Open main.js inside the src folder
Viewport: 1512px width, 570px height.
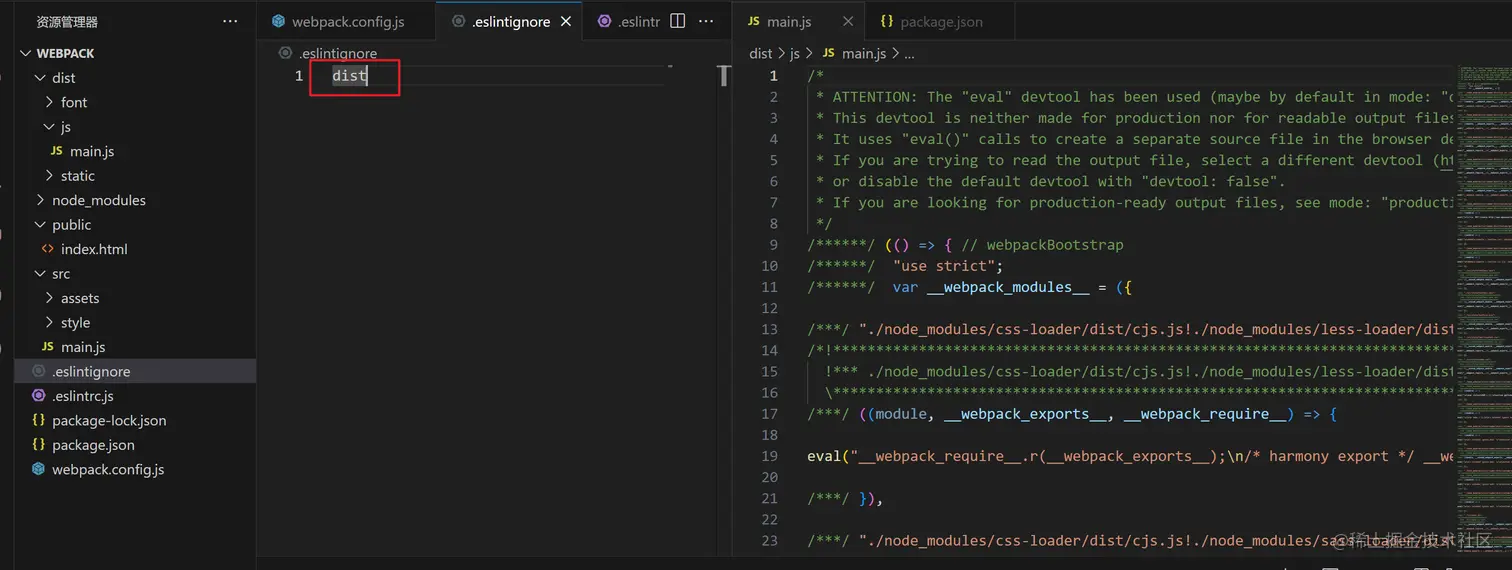pos(135,347)
